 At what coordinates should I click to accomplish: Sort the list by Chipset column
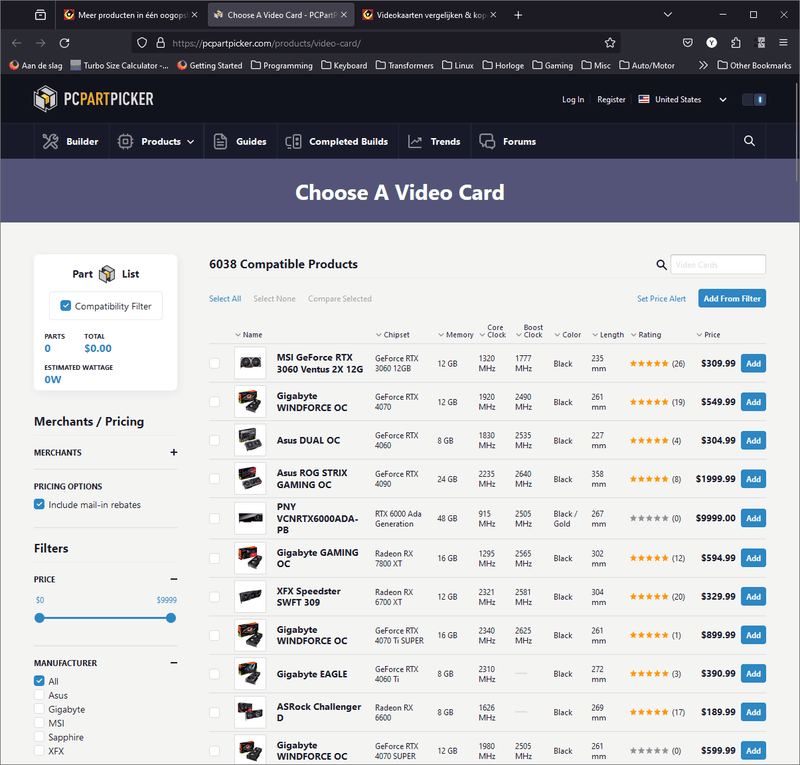[392, 335]
